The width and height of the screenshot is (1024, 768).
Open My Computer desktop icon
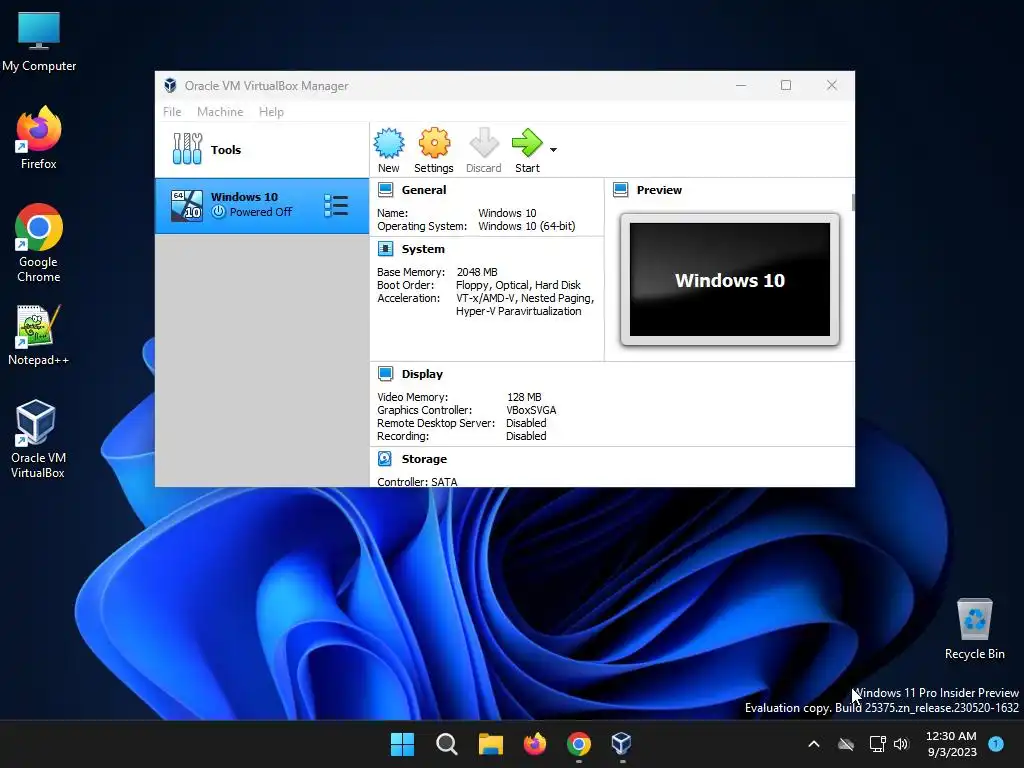[39, 42]
